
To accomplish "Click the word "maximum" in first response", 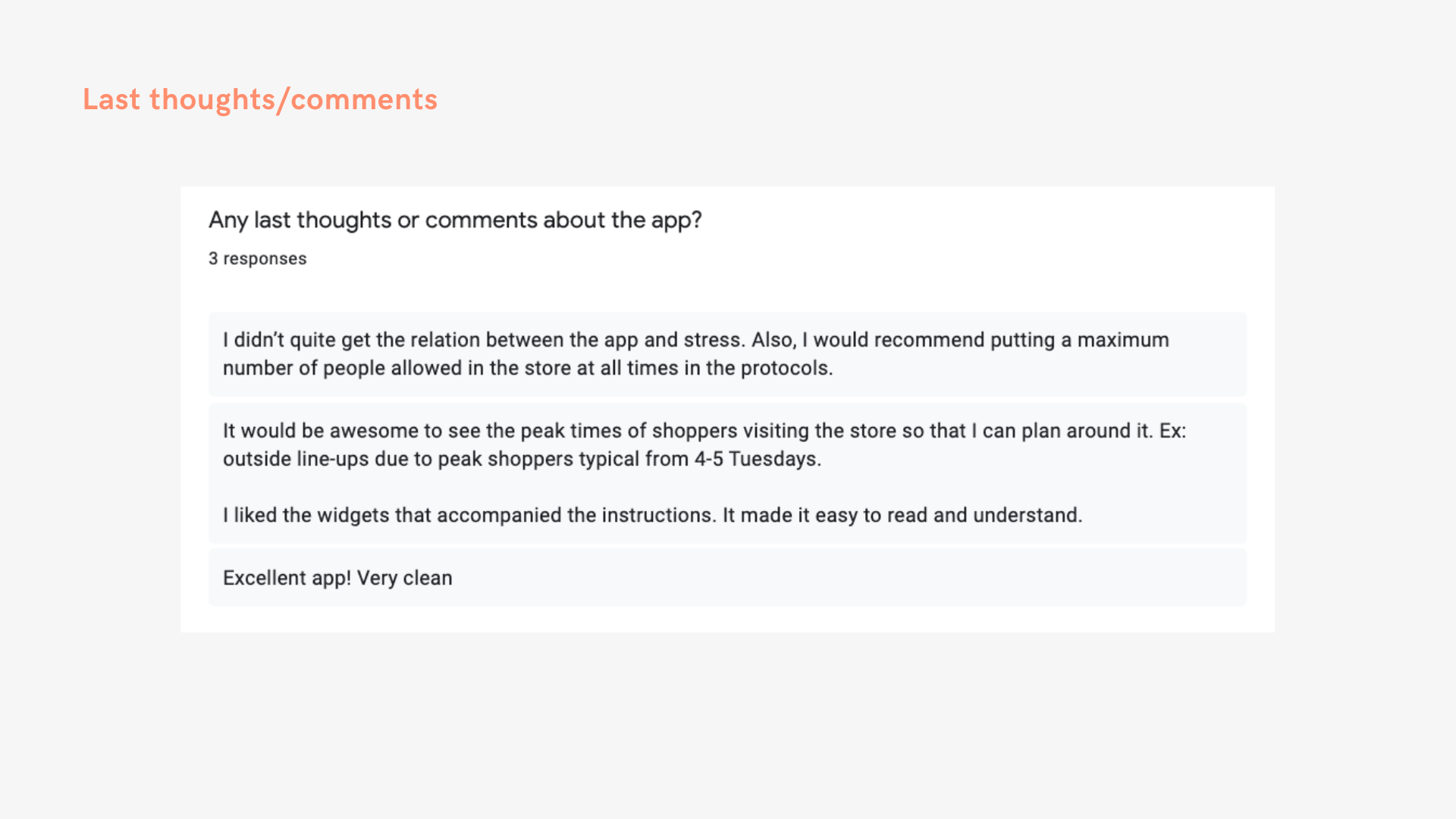I will tap(1123, 340).
